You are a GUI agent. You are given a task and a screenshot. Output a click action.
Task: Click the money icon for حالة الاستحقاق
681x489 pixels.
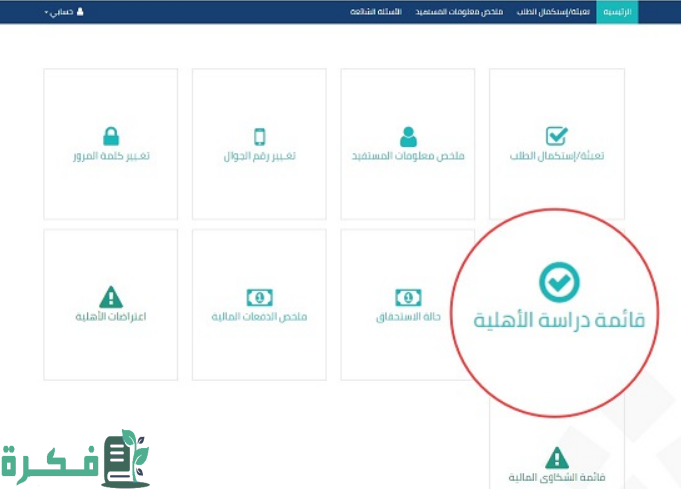pos(408,297)
